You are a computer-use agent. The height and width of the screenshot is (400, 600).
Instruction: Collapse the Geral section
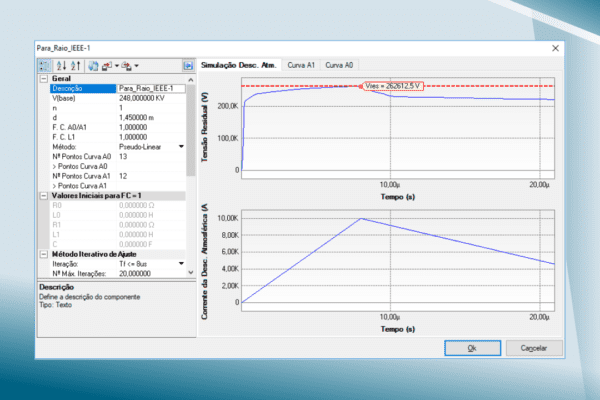click(44, 79)
